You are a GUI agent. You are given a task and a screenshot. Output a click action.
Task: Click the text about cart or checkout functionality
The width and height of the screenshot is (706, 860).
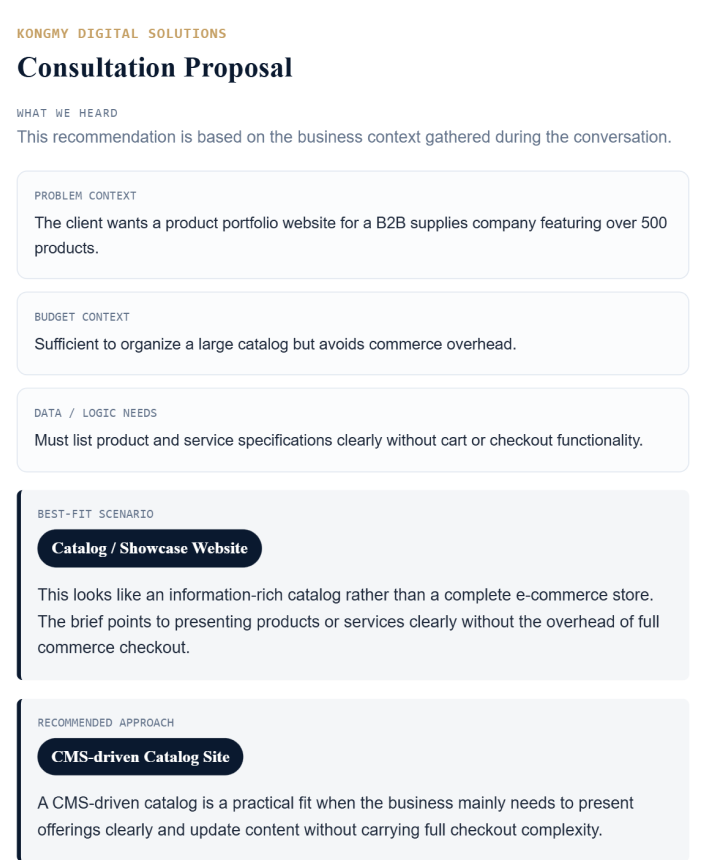(x=338, y=441)
